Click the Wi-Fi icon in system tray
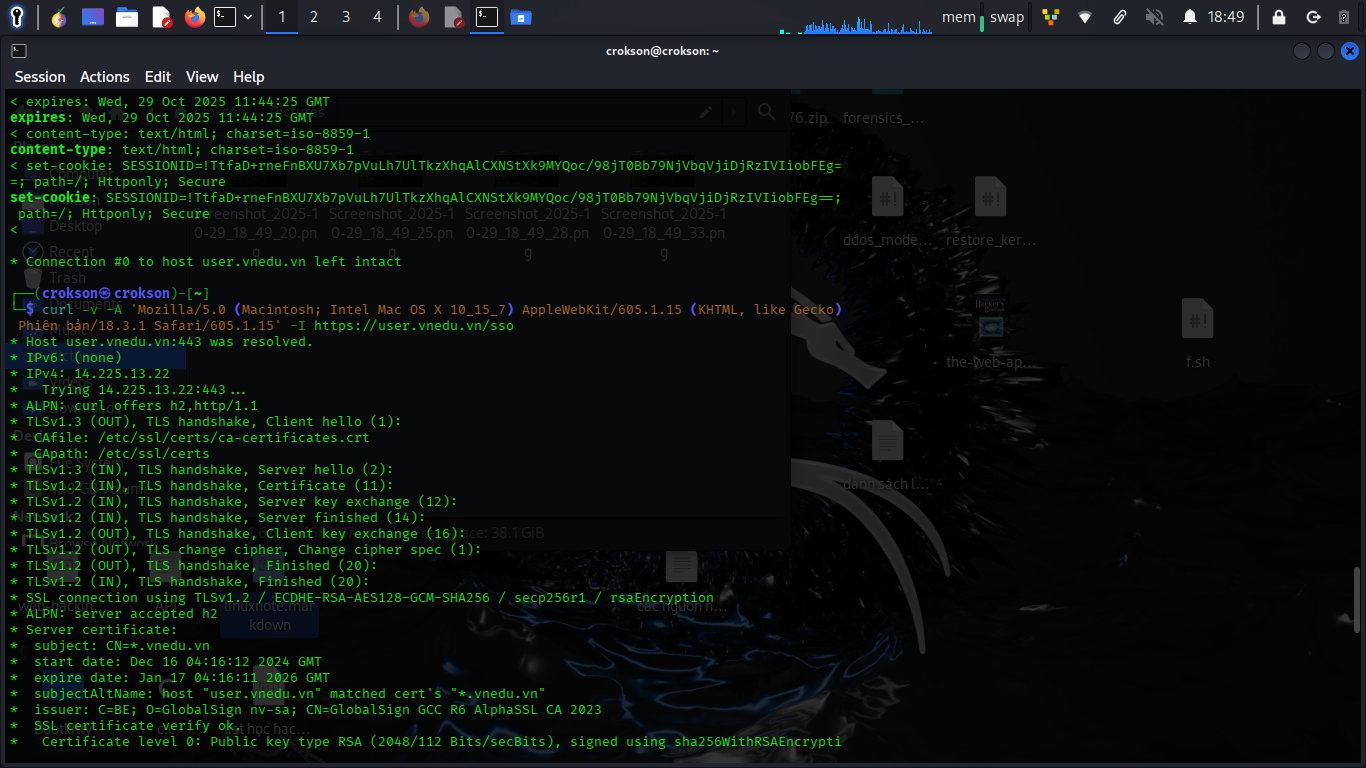 [1085, 16]
